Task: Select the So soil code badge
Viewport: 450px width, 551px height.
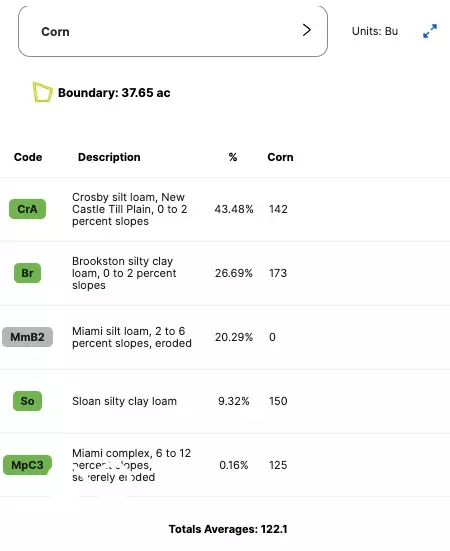Action: pos(27,401)
